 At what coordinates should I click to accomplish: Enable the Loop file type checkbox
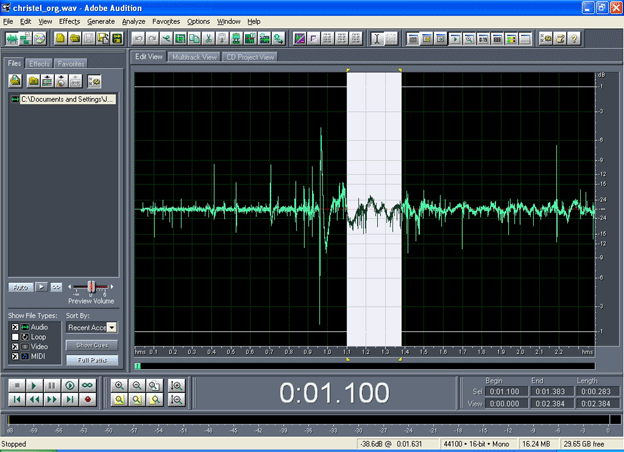tap(15, 337)
